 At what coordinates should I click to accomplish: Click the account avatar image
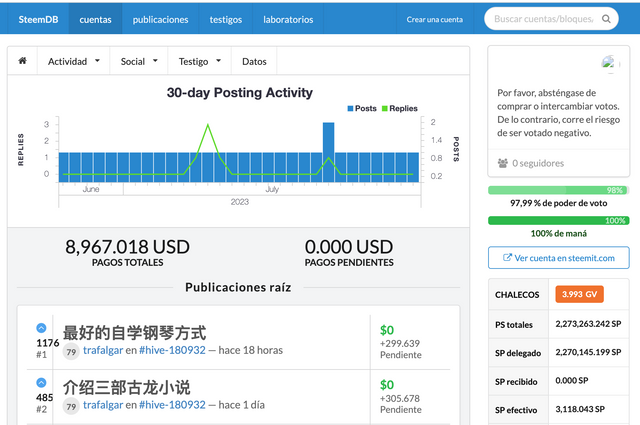pyautogui.click(x=609, y=62)
